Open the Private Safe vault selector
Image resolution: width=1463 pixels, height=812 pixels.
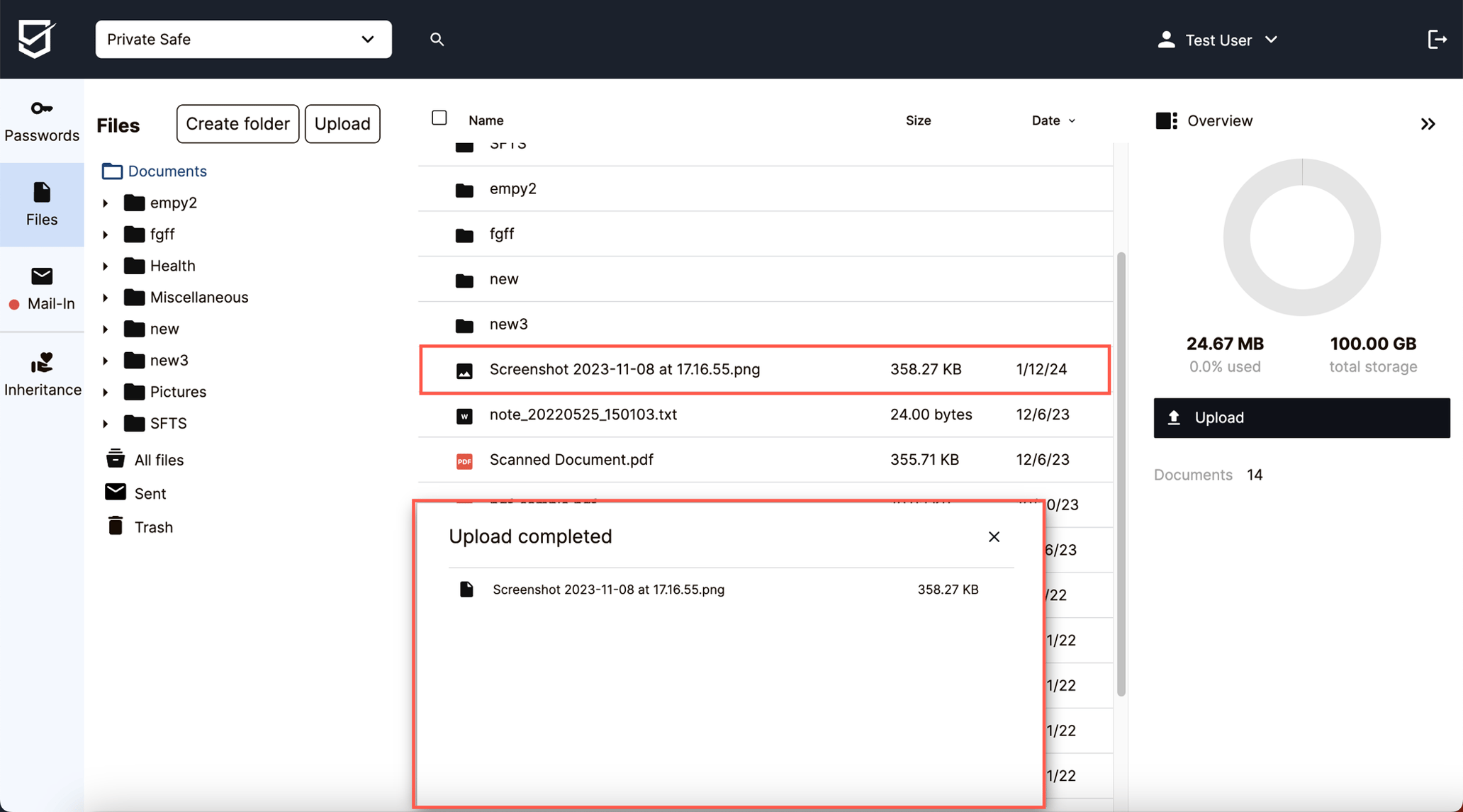pyautogui.click(x=243, y=39)
